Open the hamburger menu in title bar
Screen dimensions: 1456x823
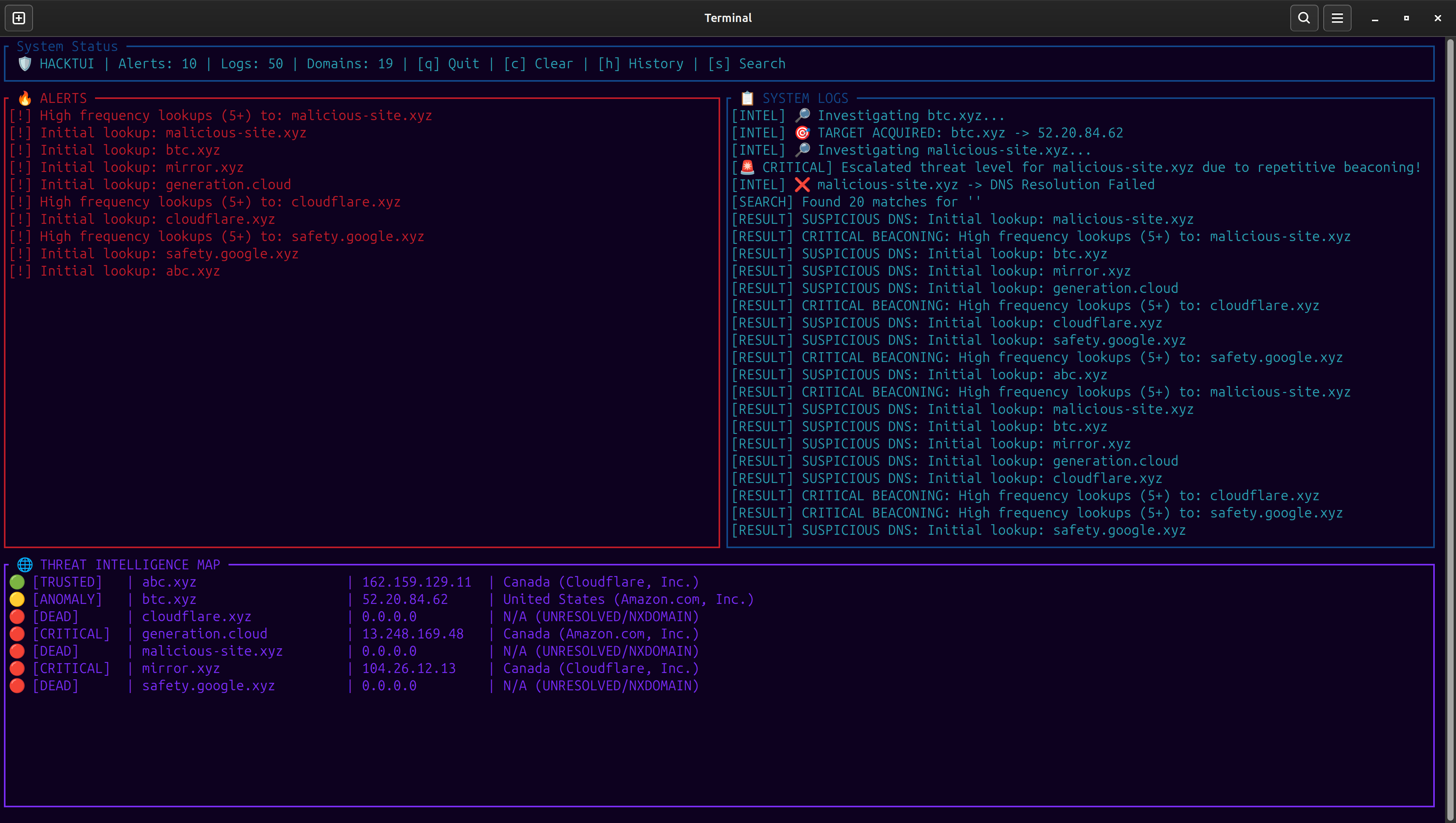coord(1337,18)
